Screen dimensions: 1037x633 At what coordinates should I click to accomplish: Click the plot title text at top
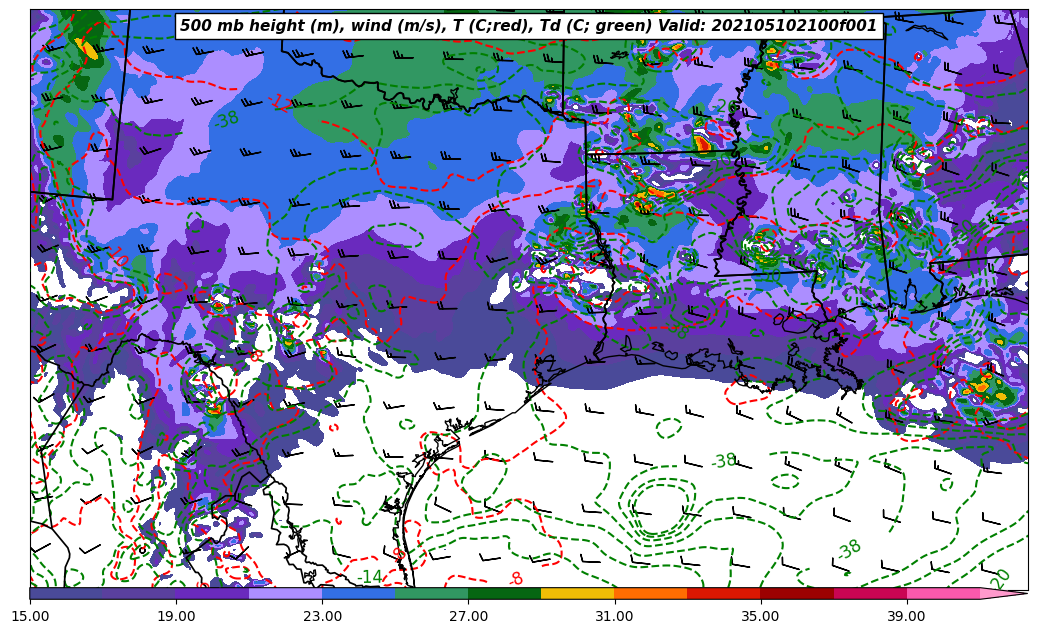tap(529, 26)
